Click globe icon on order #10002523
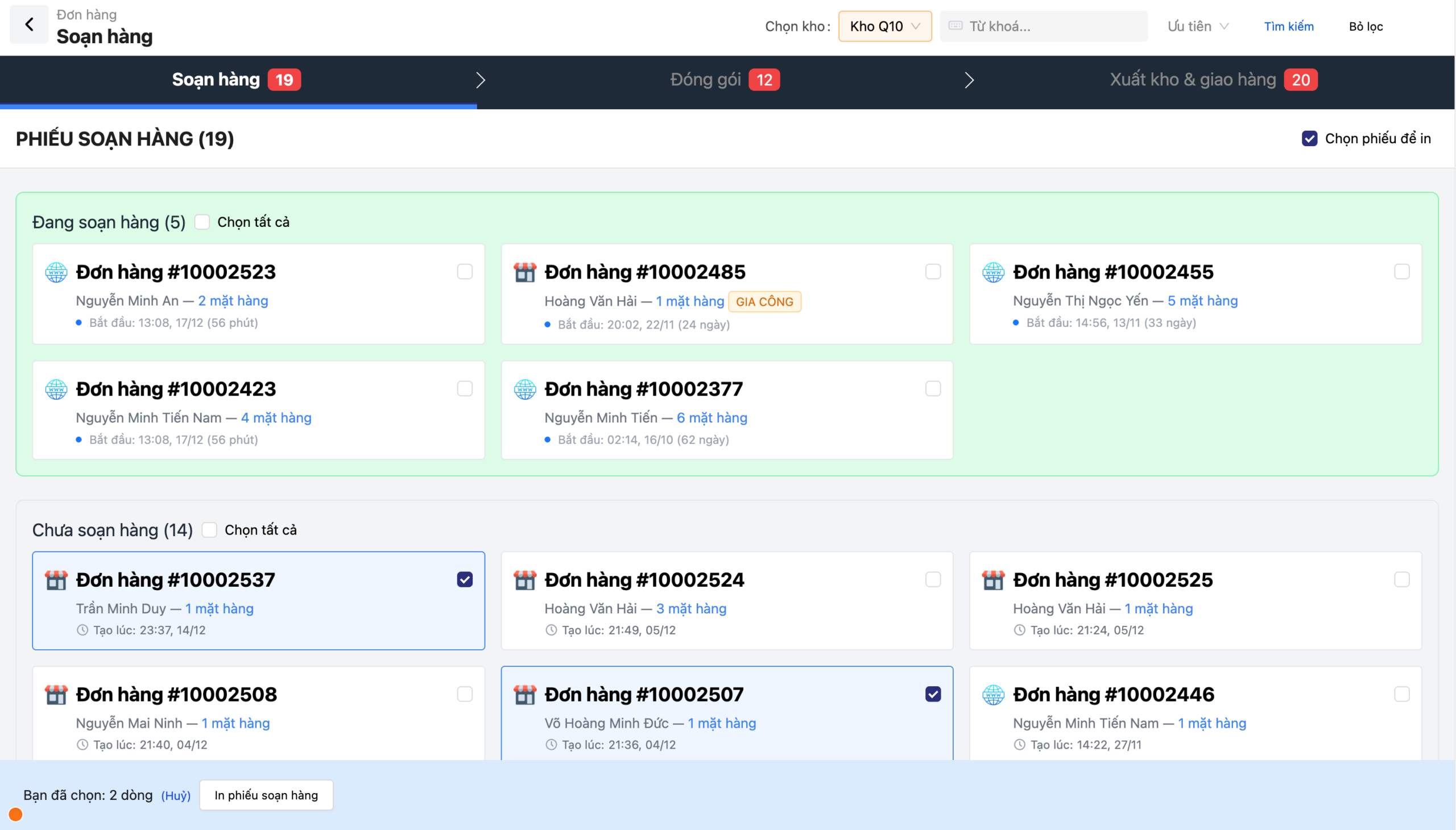Viewport: 1456px width, 830px height. (56, 272)
